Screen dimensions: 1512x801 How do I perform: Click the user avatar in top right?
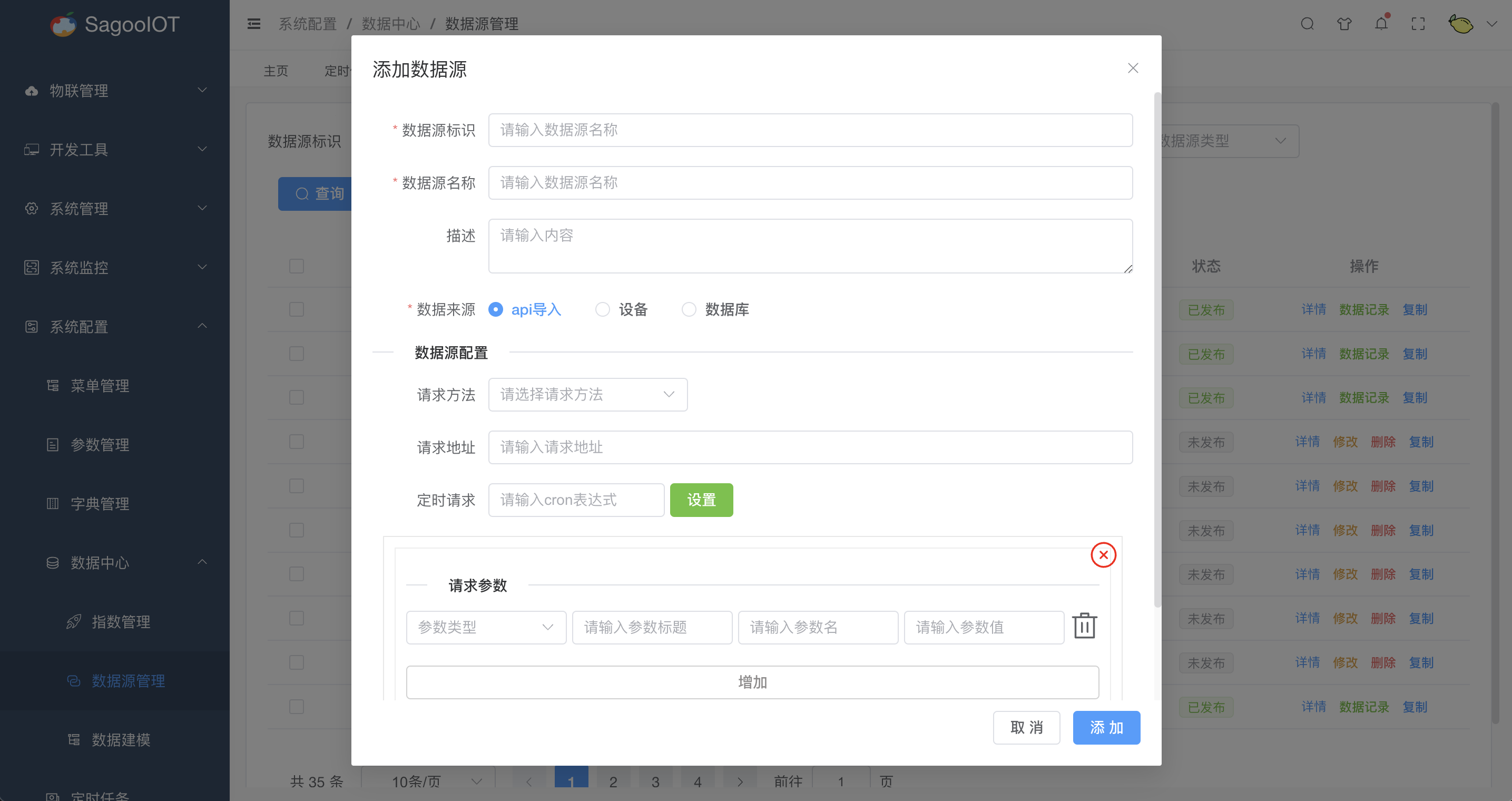coord(1460,24)
